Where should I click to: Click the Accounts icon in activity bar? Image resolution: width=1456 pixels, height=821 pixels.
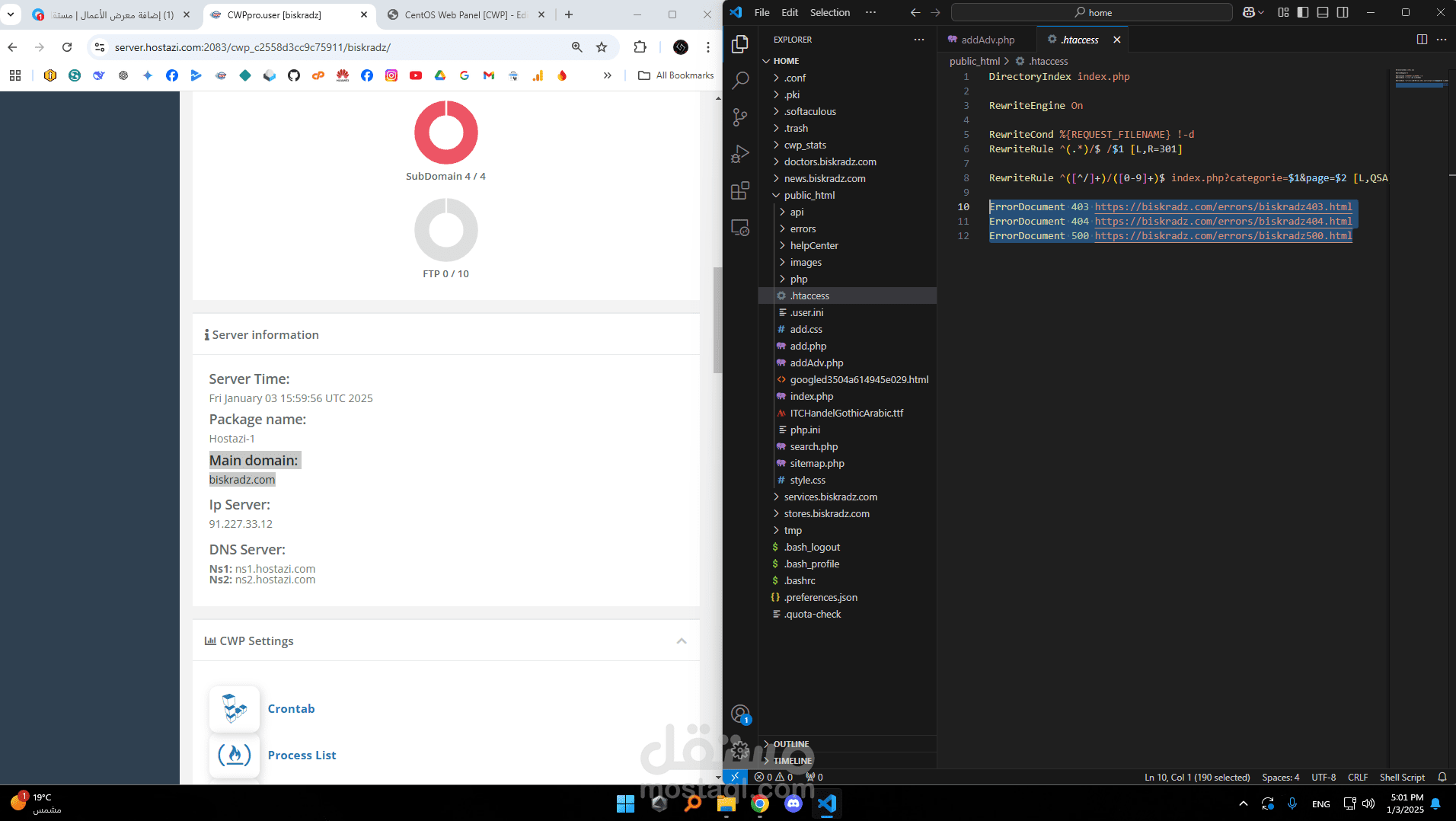coord(739,714)
